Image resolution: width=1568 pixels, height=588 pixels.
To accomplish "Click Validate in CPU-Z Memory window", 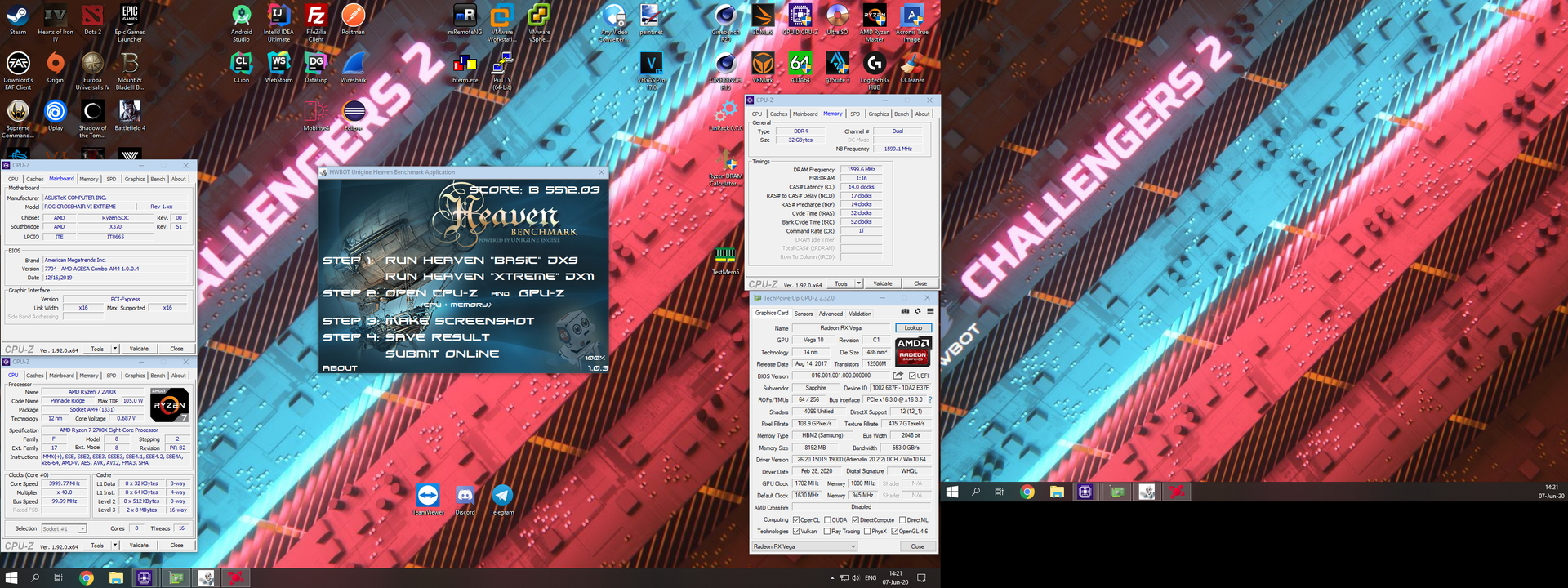I will pos(883,283).
